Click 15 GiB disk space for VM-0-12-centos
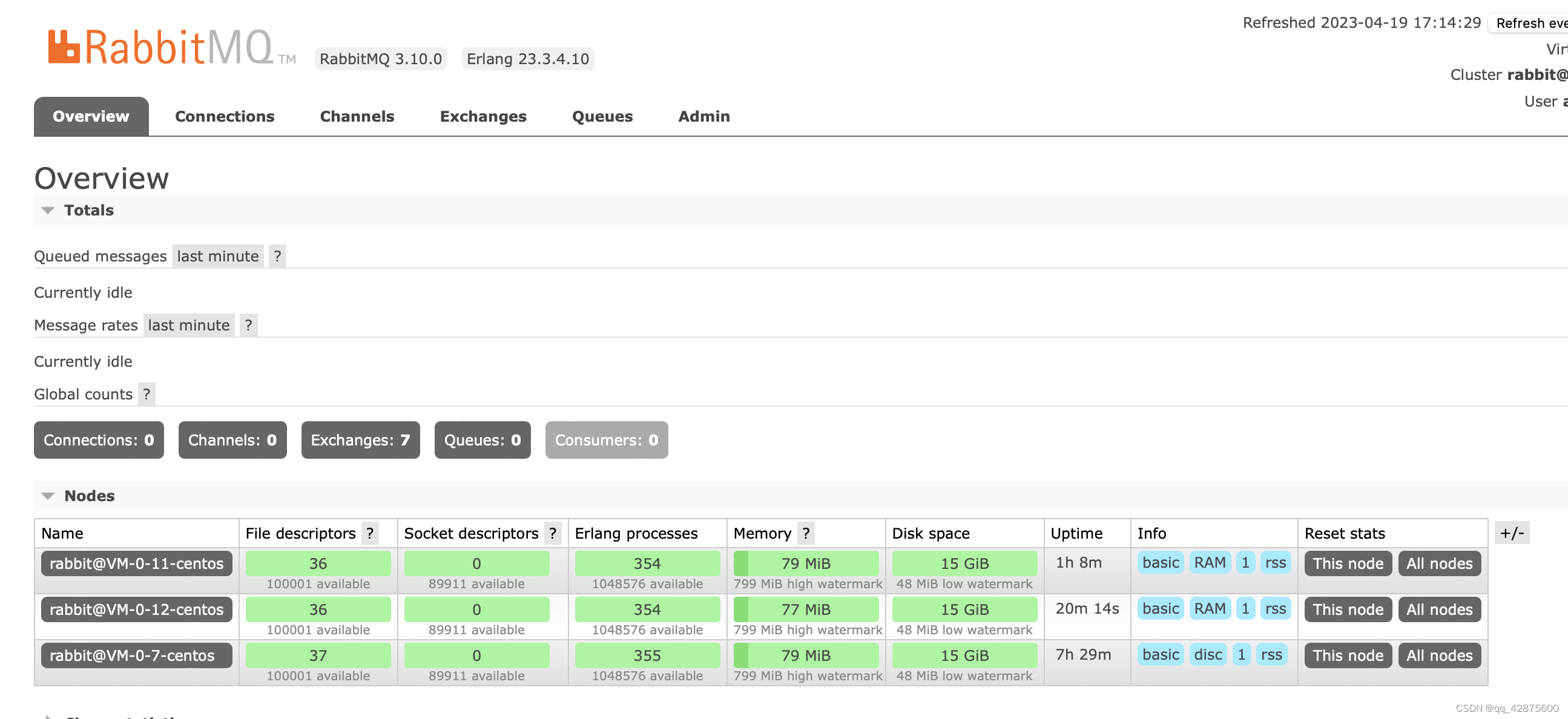The width and height of the screenshot is (1568, 719). click(x=965, y=609)
